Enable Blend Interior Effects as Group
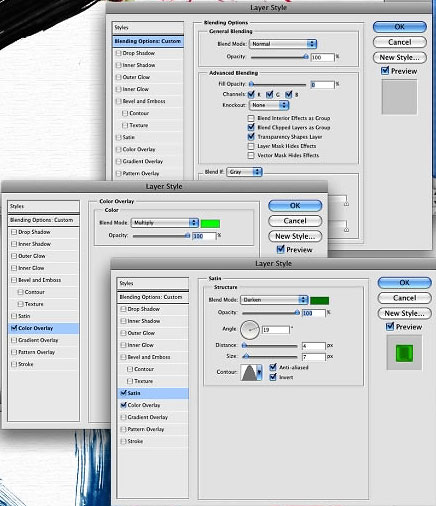The image size is (436, 506). (251, 118)
